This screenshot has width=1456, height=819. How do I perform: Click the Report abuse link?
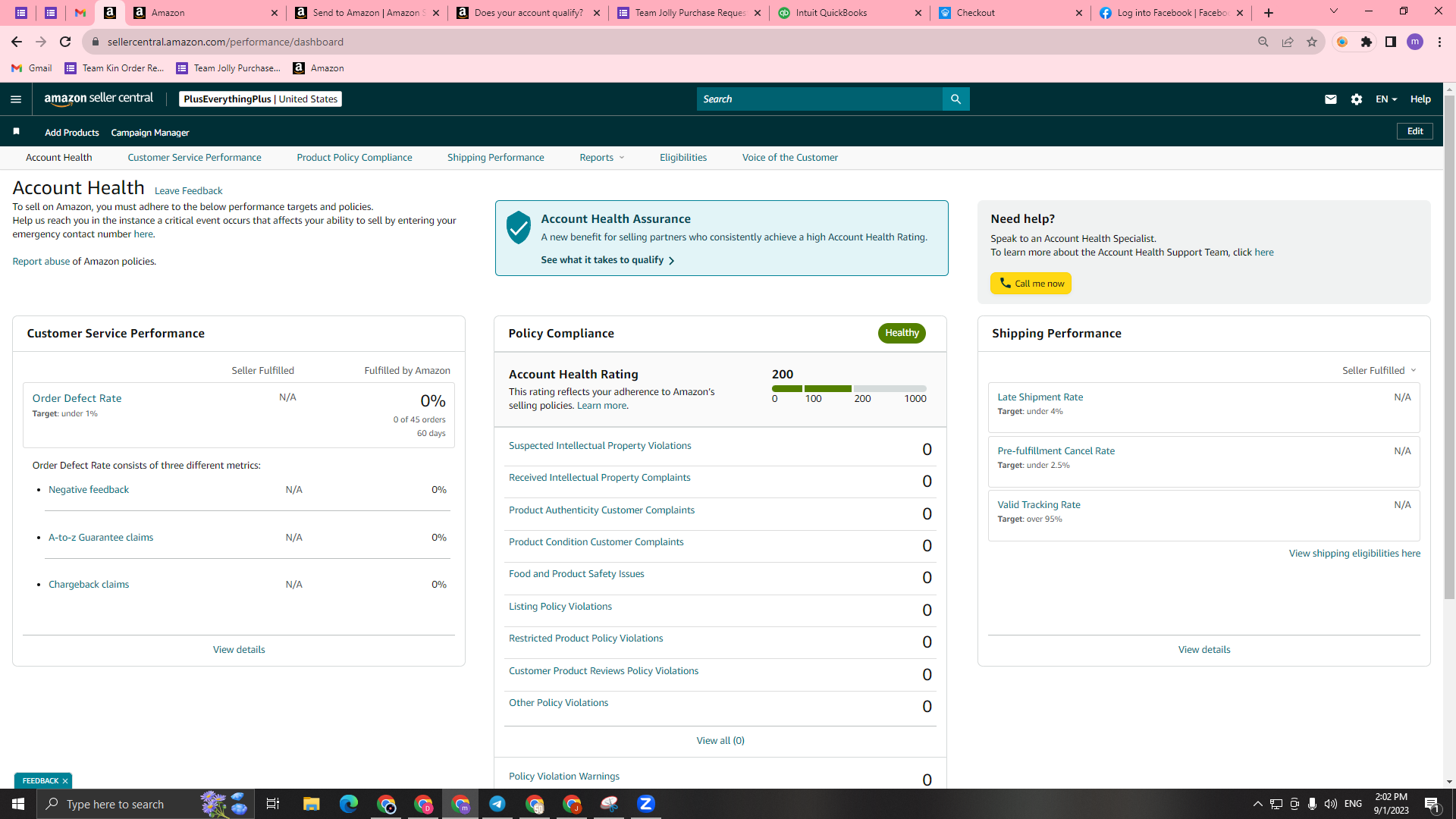pyautogui.click(x=41, y=262)
